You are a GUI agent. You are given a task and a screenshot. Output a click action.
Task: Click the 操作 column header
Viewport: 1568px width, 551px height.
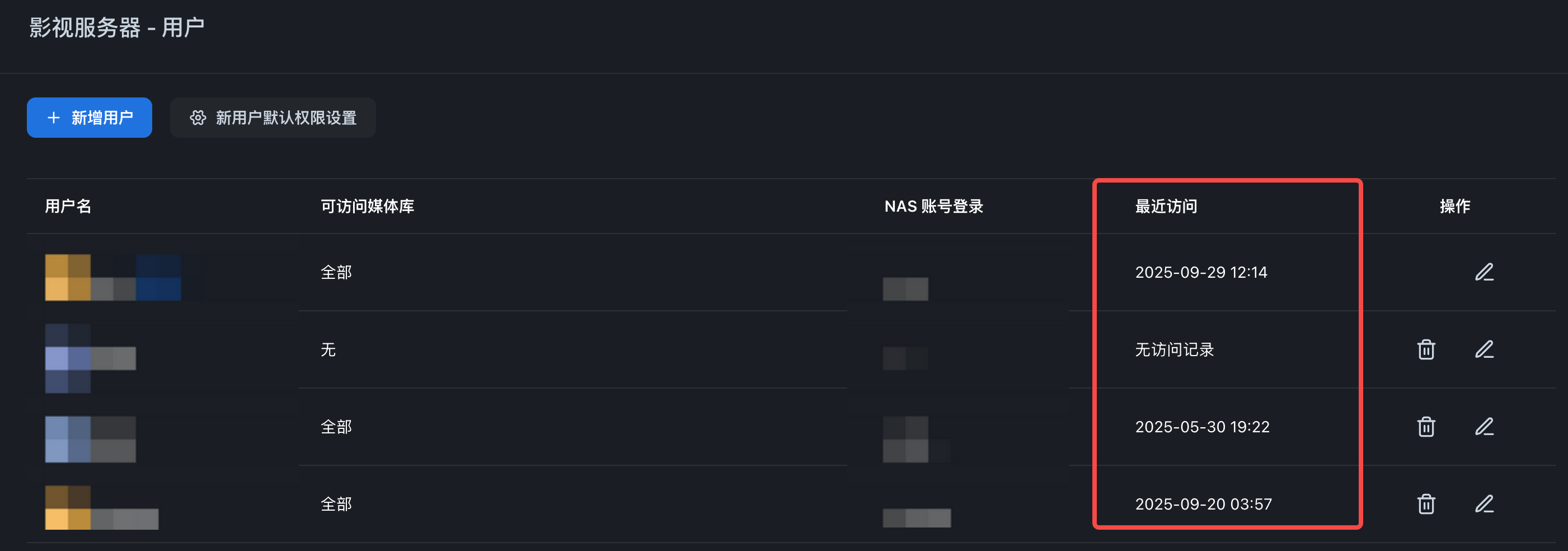tap(1455, 207)
